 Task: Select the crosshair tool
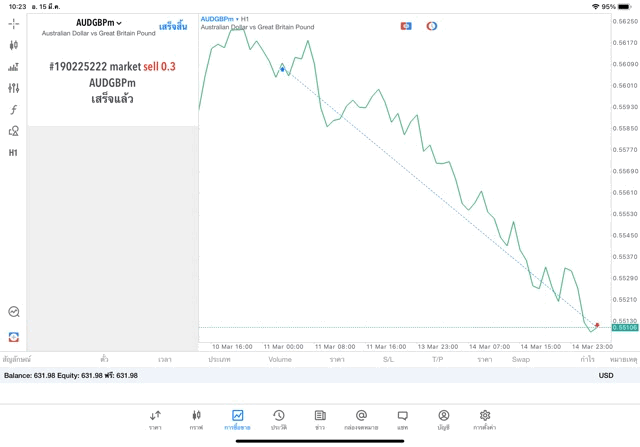[x=13, y=23]
